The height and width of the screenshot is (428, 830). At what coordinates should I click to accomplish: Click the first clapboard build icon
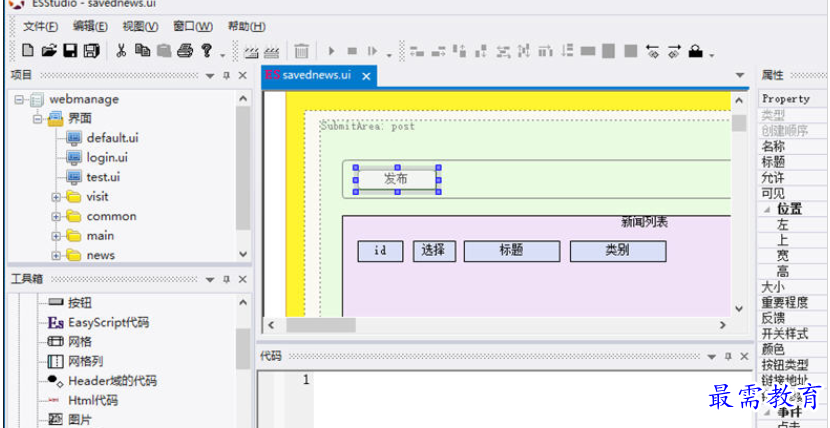250,52
